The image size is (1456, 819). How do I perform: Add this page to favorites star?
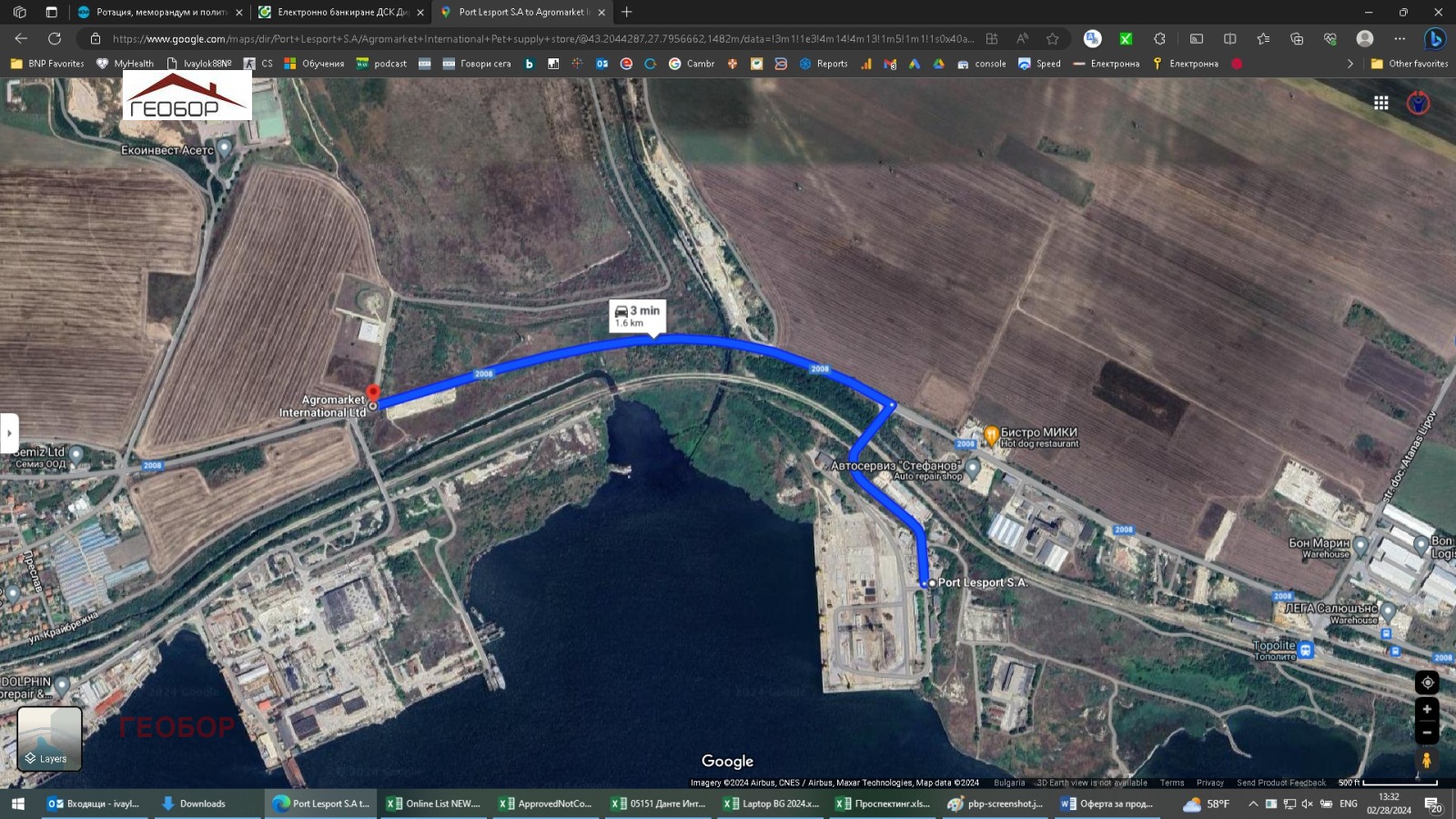1053,38
